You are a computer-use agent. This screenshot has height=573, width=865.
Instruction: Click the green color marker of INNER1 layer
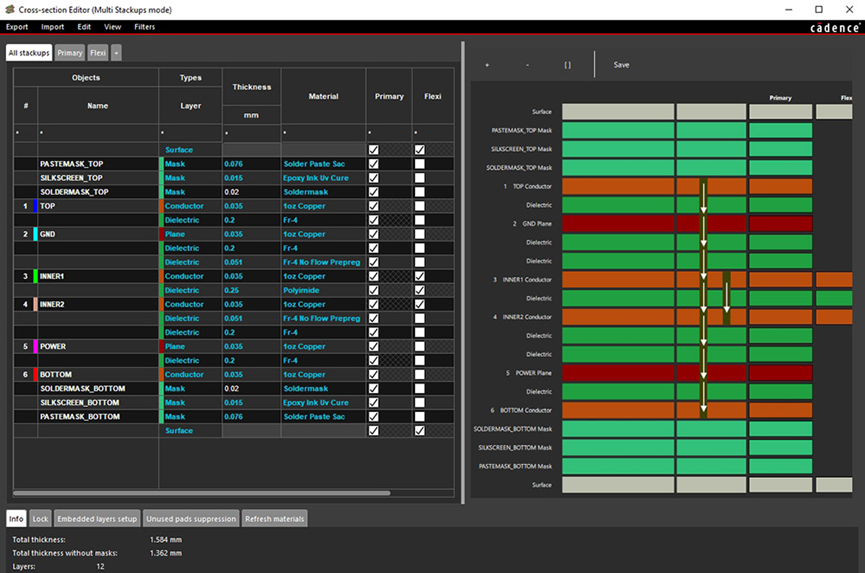36,276
